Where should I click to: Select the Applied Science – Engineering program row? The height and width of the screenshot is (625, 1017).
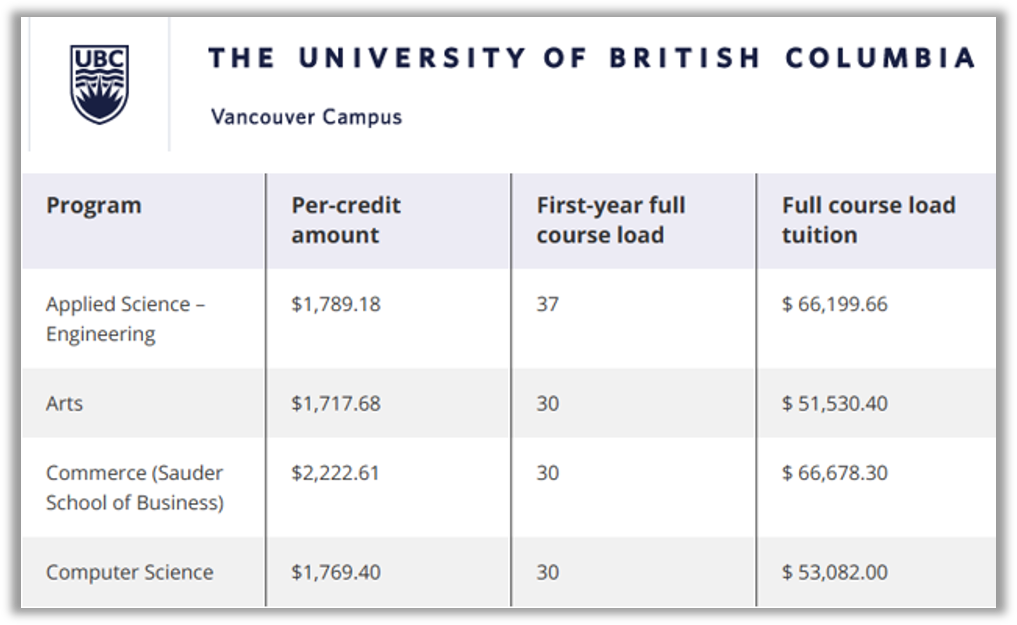[508, 319]
